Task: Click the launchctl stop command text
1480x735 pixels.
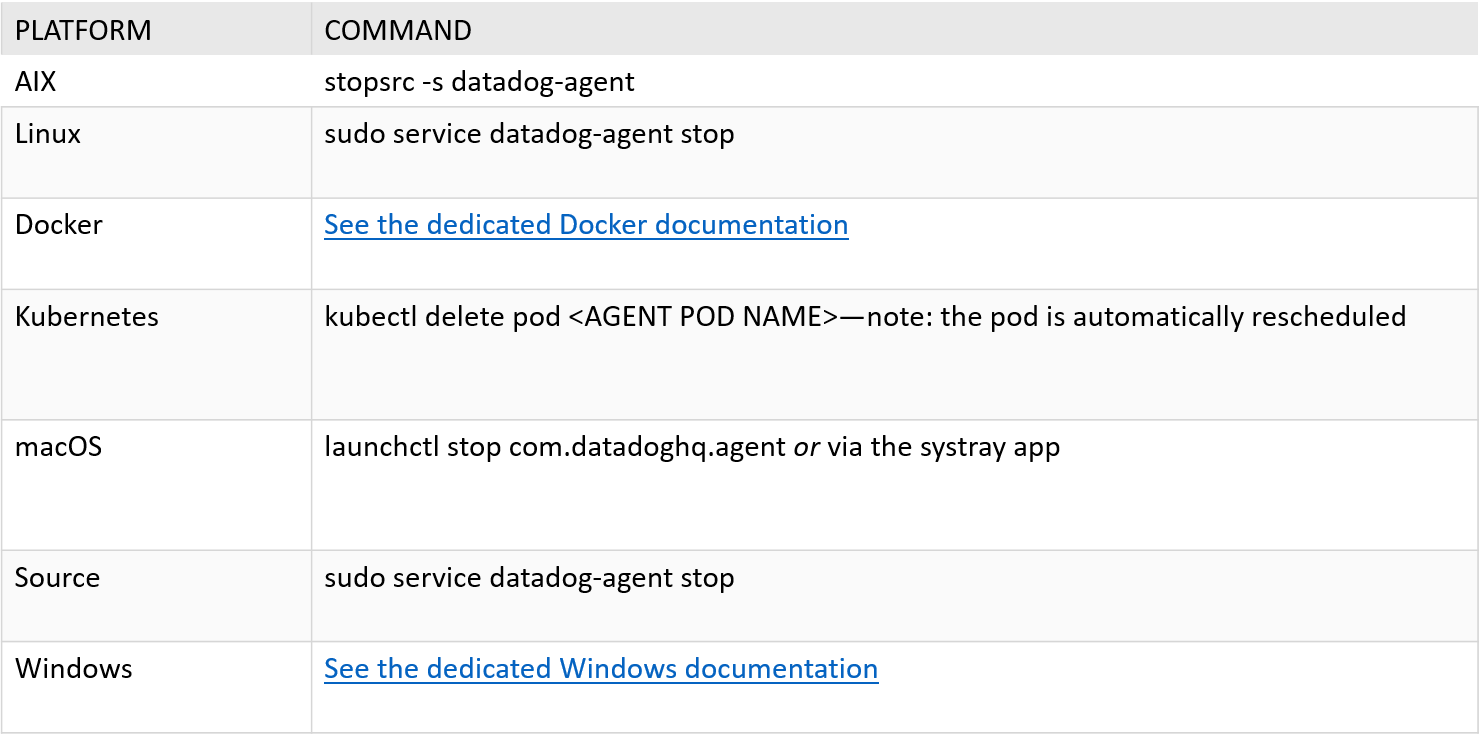Action: coord(555,447)
